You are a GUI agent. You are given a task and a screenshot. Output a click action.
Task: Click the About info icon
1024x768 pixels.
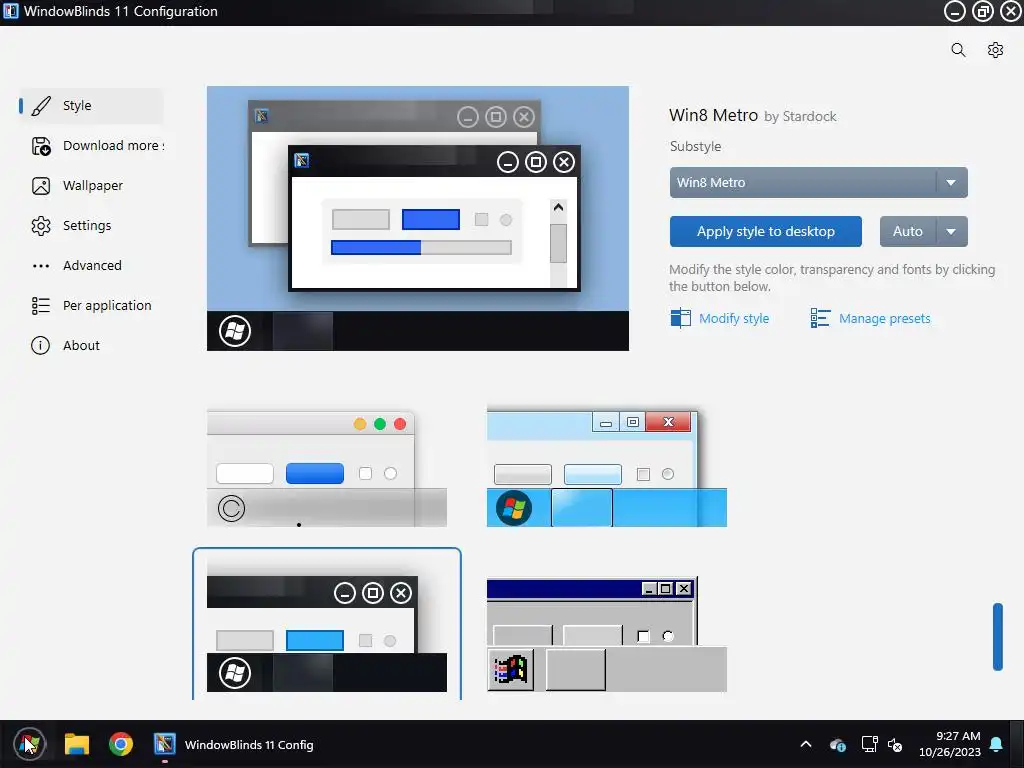(x=40, y=345)
